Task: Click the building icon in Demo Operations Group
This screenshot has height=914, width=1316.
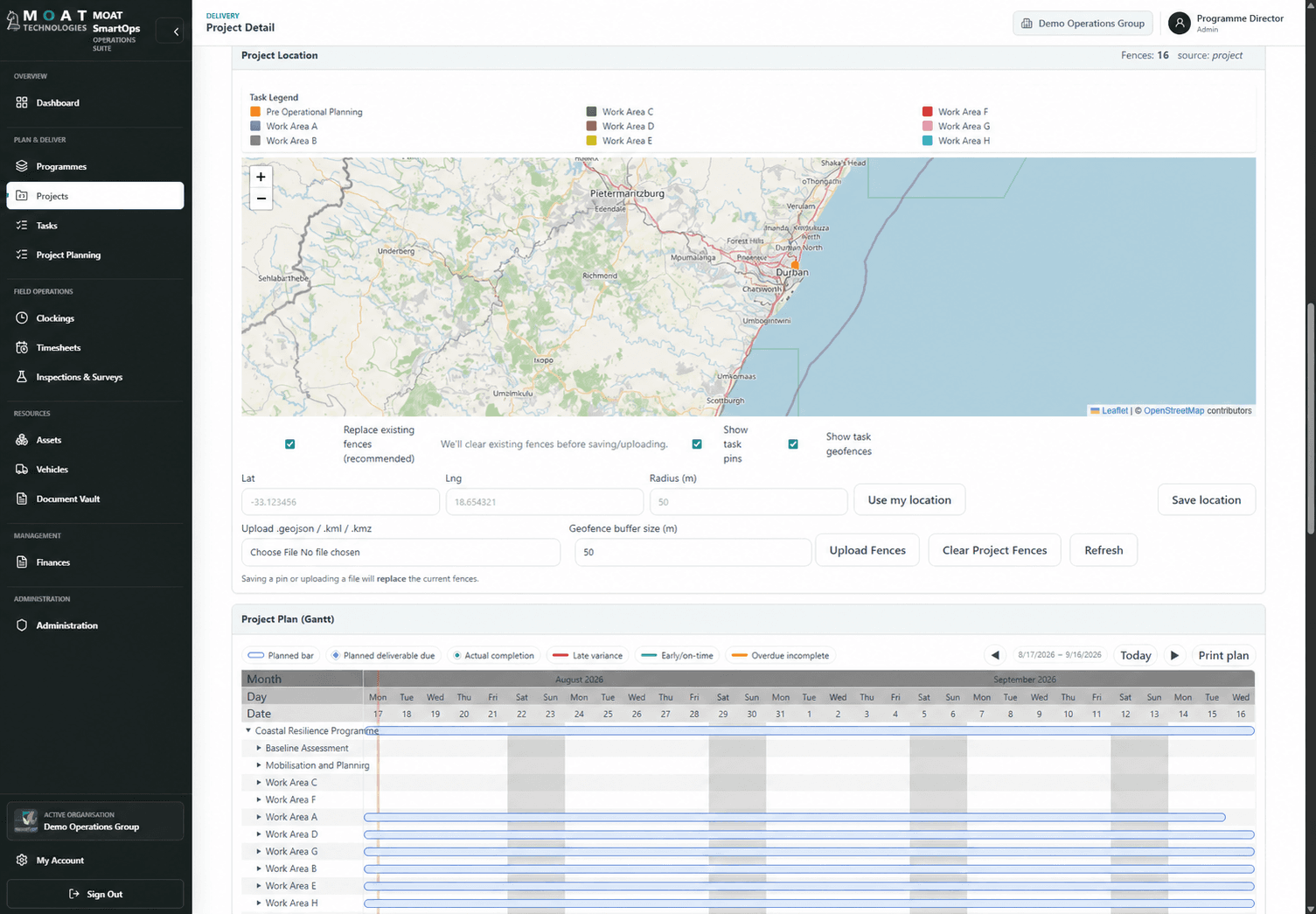Action: click(1027, 24)
